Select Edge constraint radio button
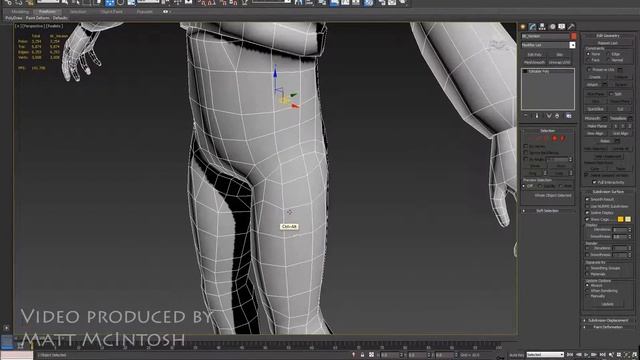640x360 pixels. pos(608,54)
